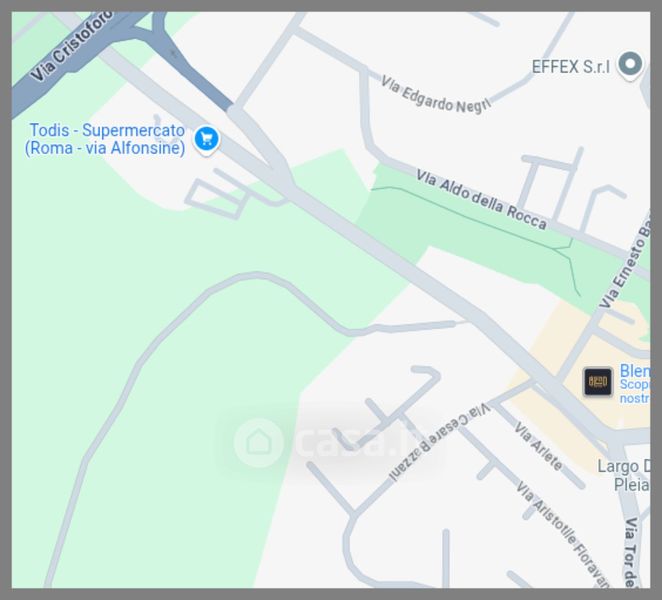
Task: Click the casa.it house logo watermark
Action: tap(258, 442)
